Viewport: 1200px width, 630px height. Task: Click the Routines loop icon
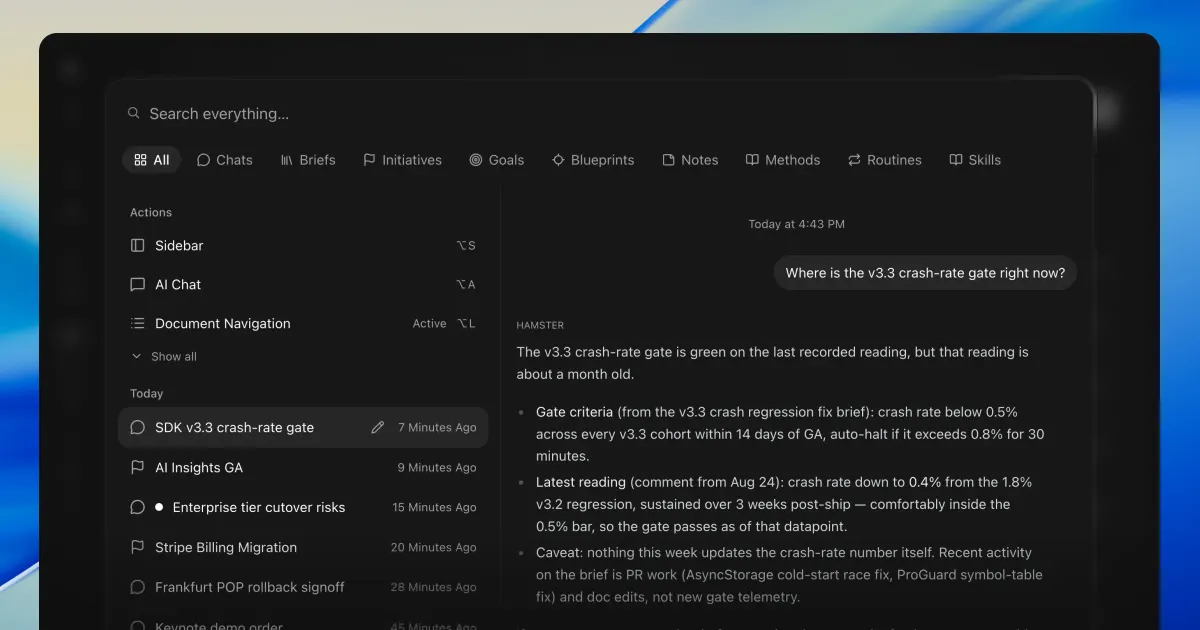point(854,160)
